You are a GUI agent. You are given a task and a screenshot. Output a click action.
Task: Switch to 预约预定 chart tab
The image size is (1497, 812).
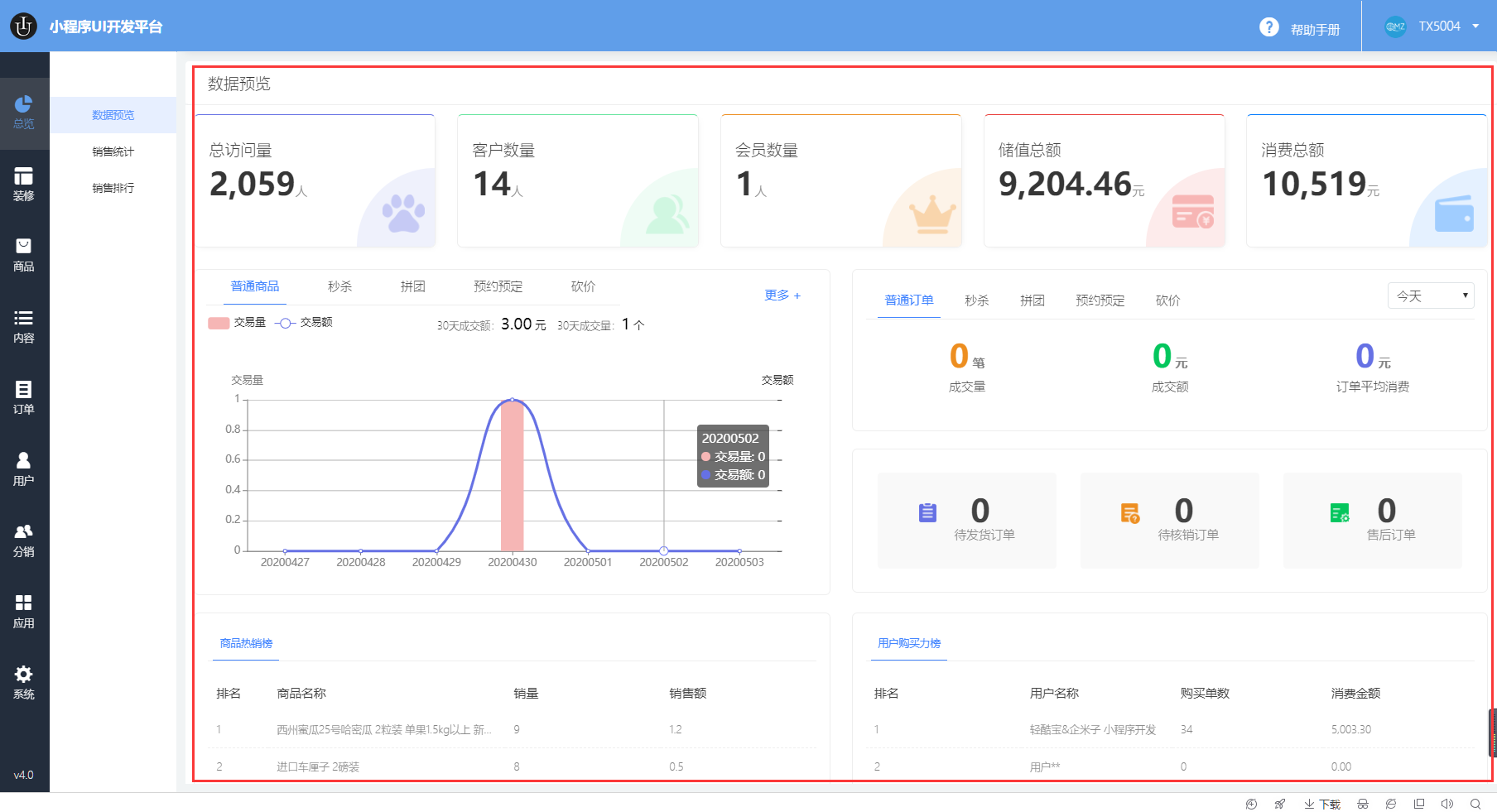click(x=498, y=286)
